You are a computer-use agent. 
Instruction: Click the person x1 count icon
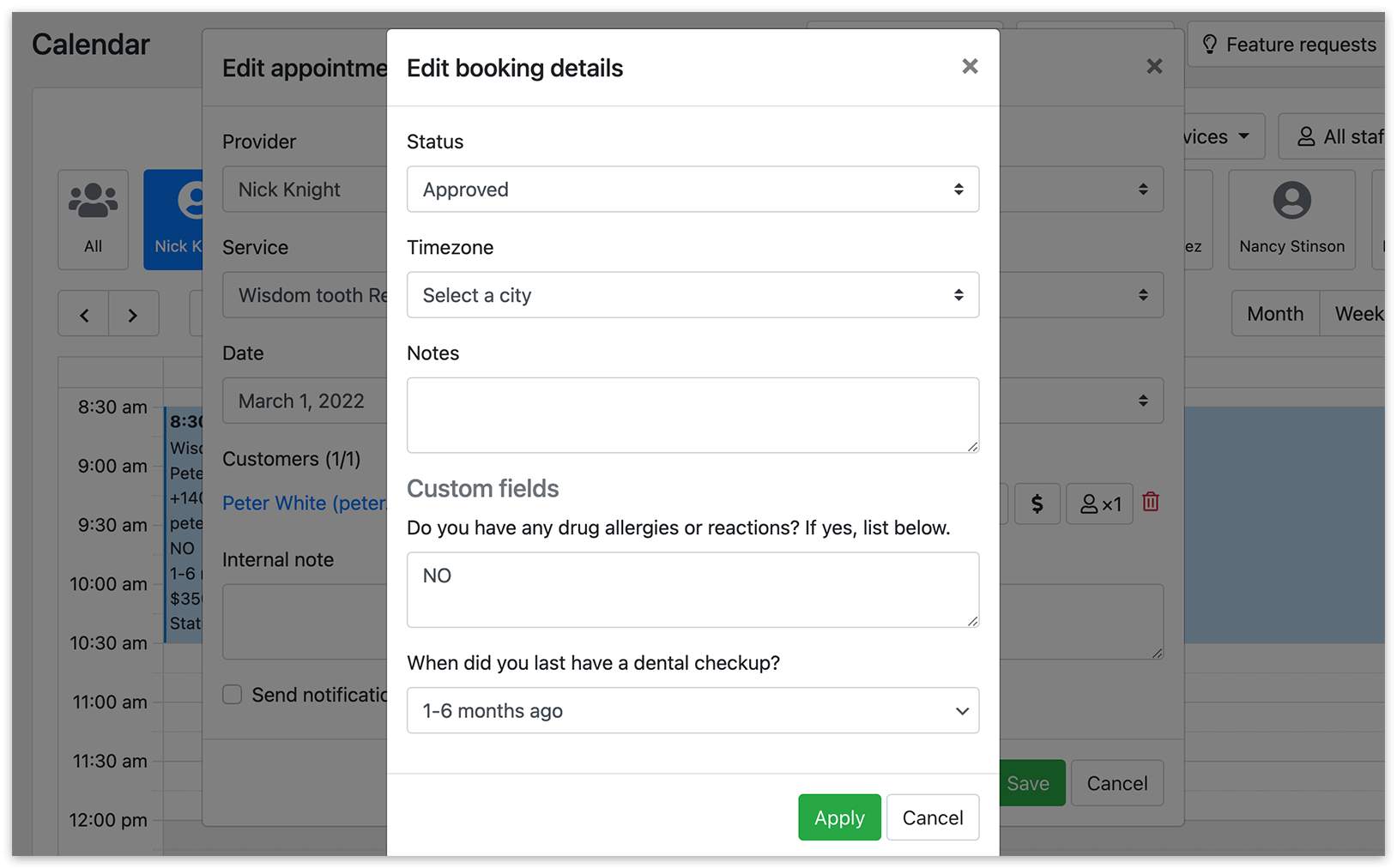tap(1100, 503)
